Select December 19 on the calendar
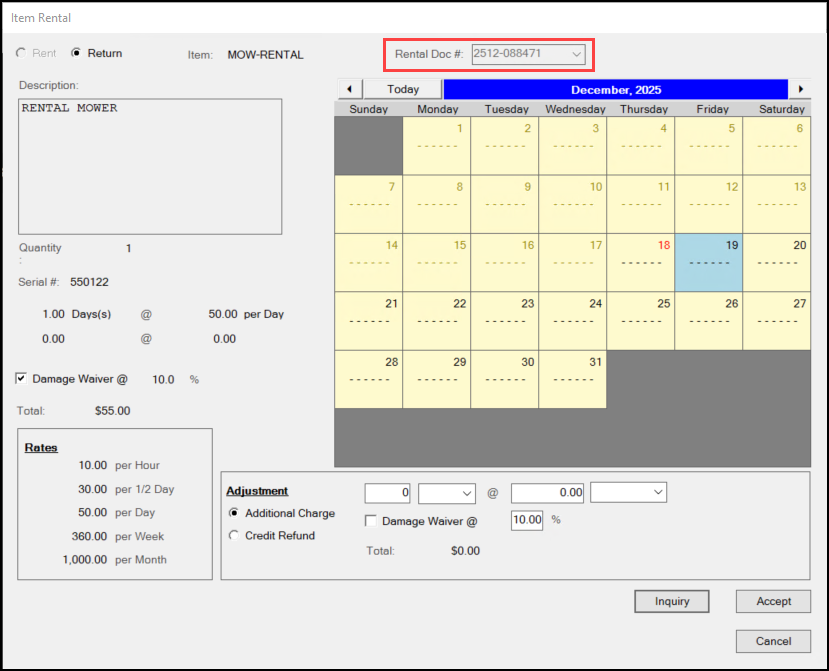This screenshot has width=829, height=671. tap(708, 263)
